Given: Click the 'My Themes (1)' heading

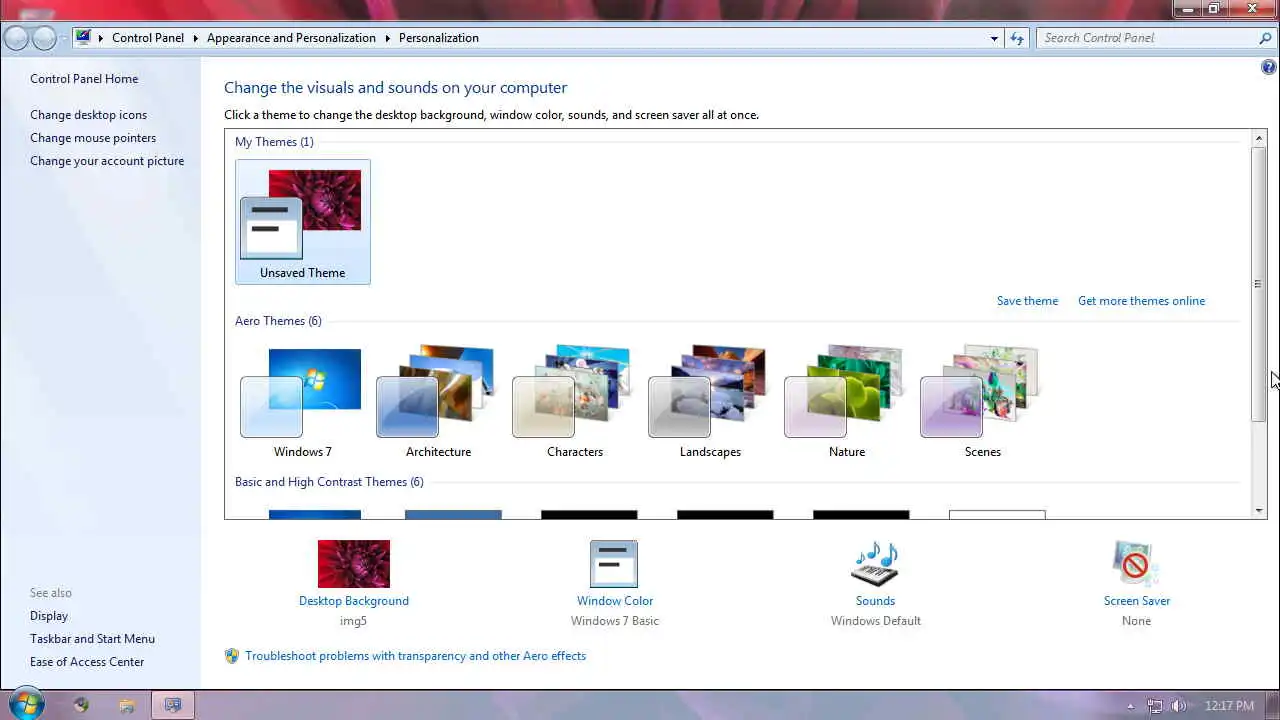Looking at the screenshot, I should click(274, 142).
